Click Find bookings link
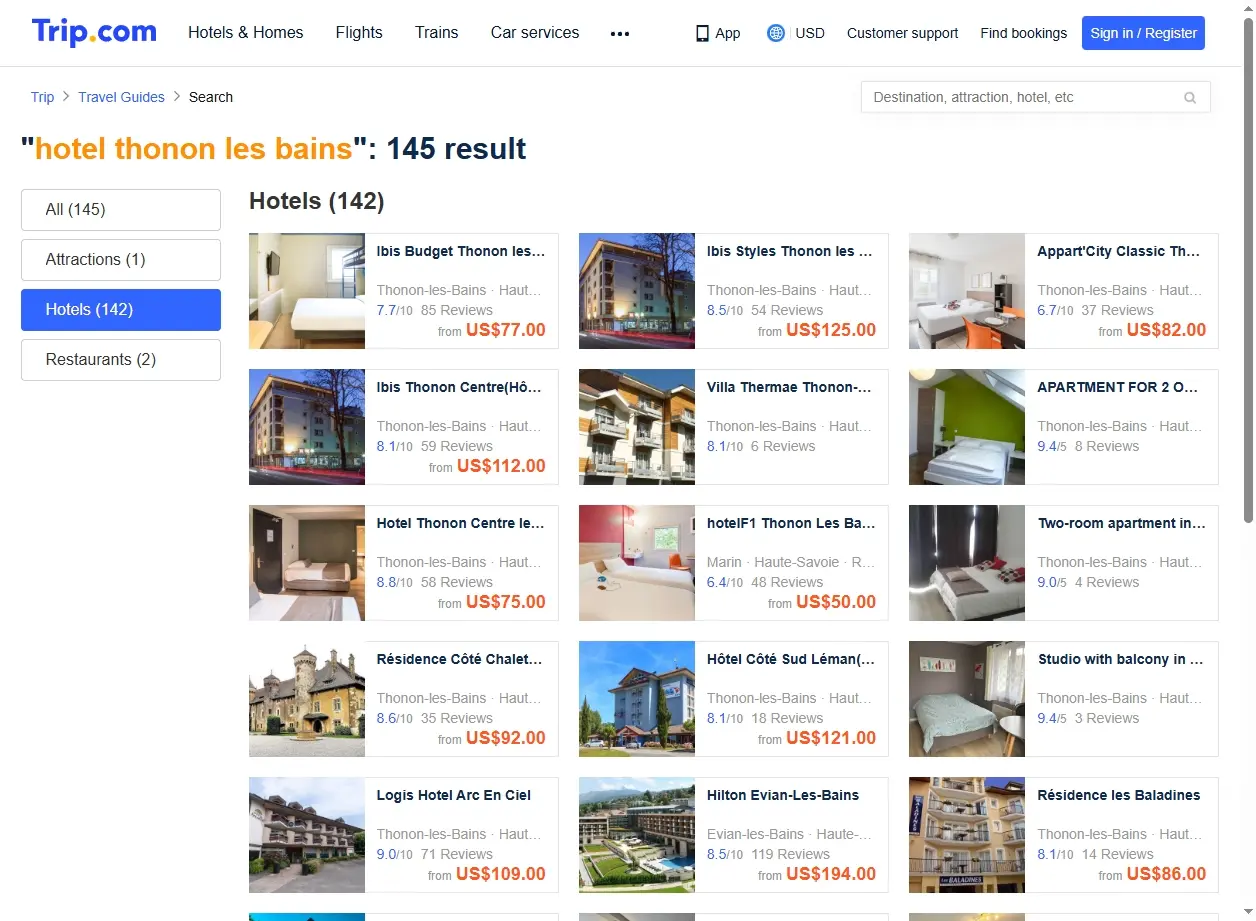The height and width of the screenshot is (921, 1256). click(x=1024, y=33)
